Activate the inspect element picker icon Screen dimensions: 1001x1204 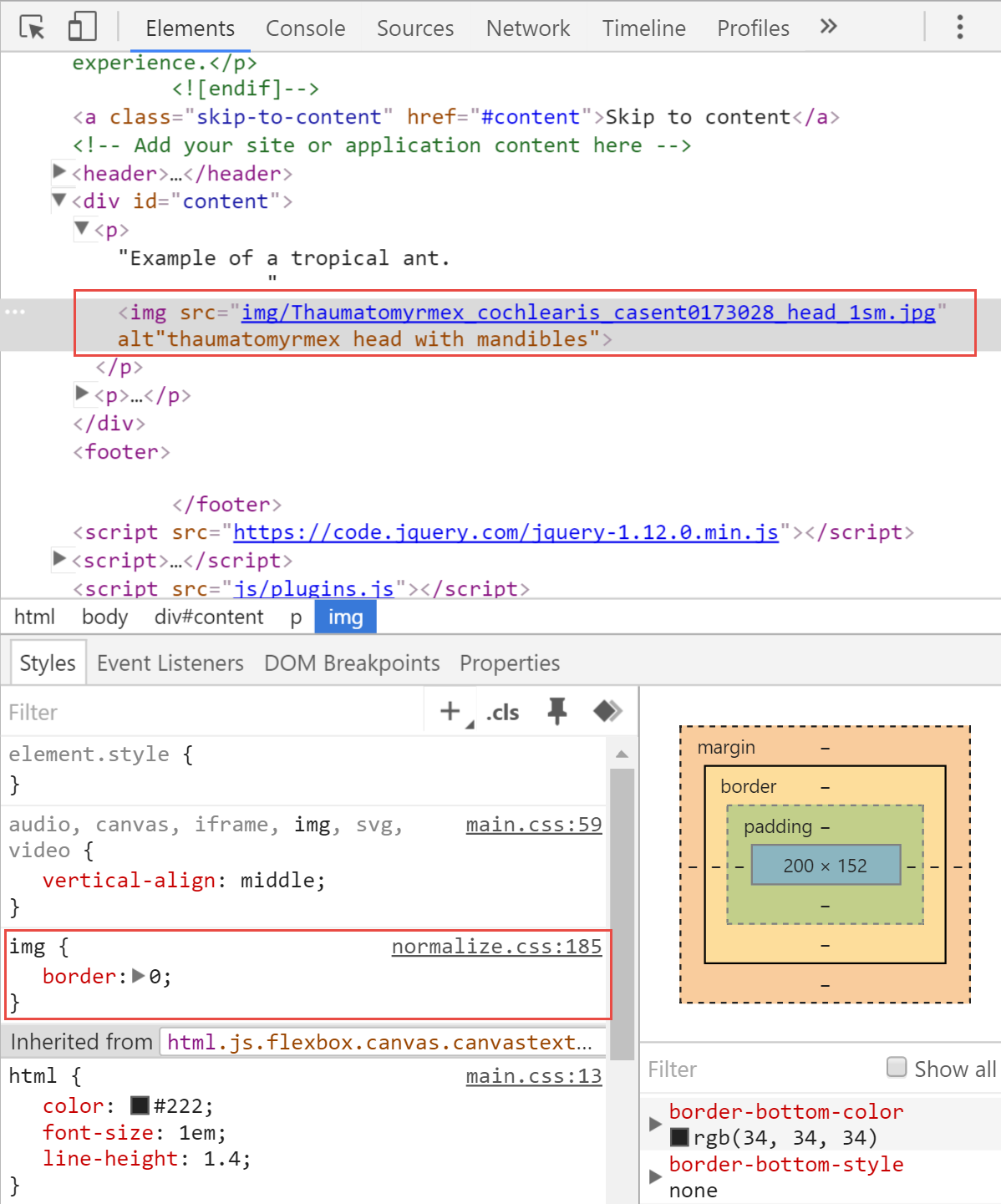[x=32, y=28]
